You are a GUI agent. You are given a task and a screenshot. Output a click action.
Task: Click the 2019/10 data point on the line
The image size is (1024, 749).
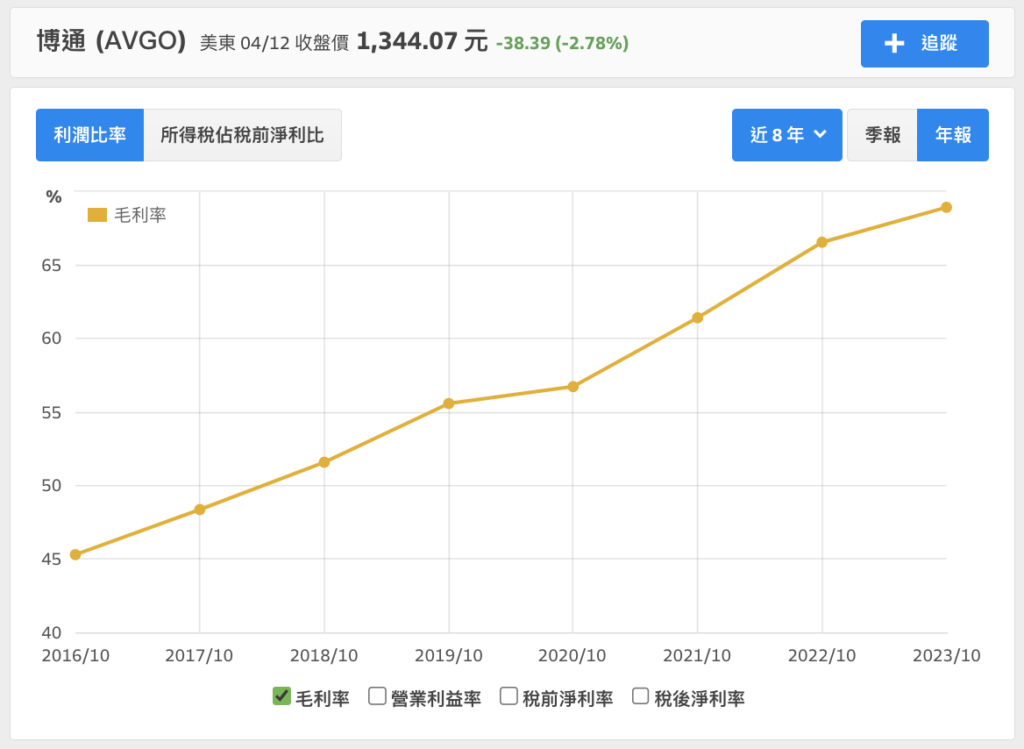click(449, 404)
